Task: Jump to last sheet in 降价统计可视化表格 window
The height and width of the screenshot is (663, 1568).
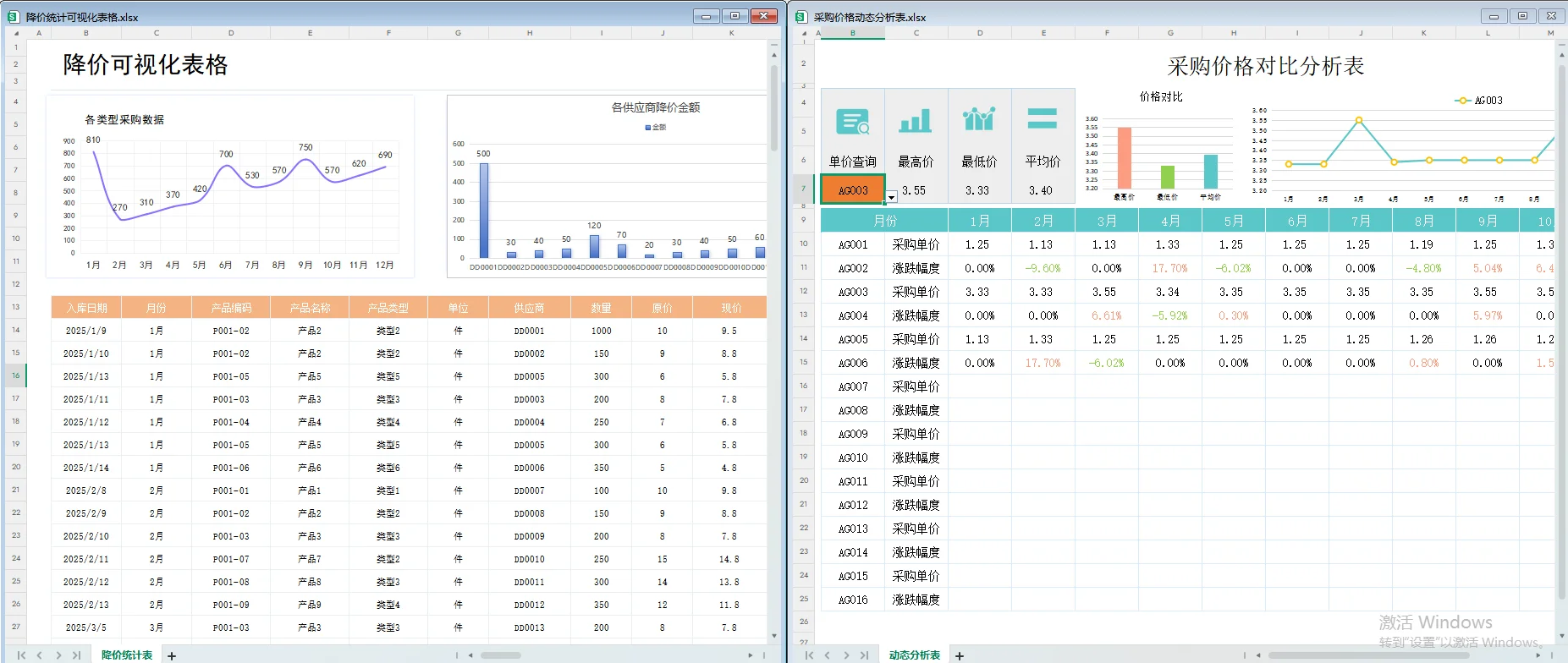Action: [76, 655]
